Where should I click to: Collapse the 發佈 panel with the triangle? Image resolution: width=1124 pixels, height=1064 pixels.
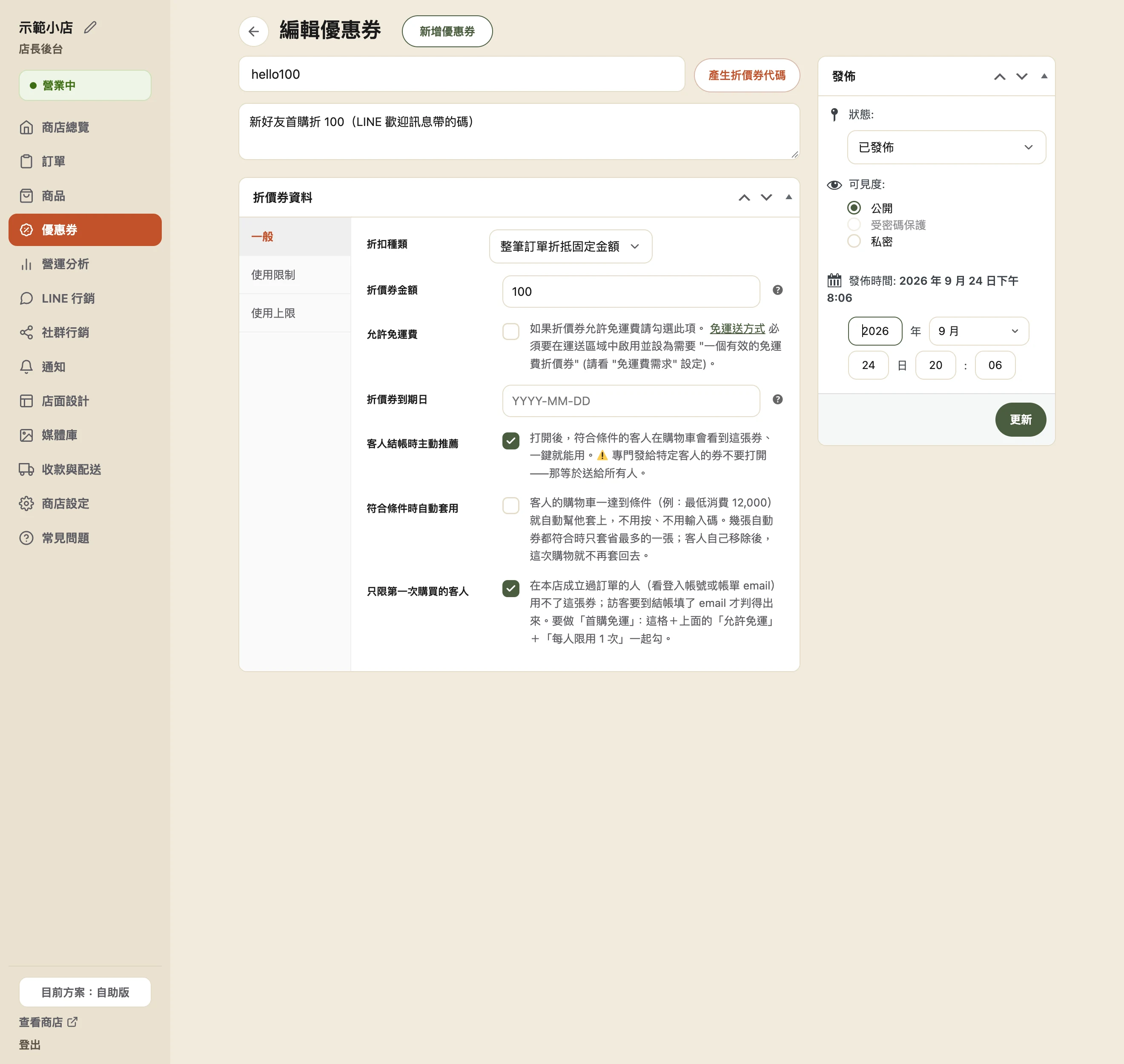[x=1044, y=76]
